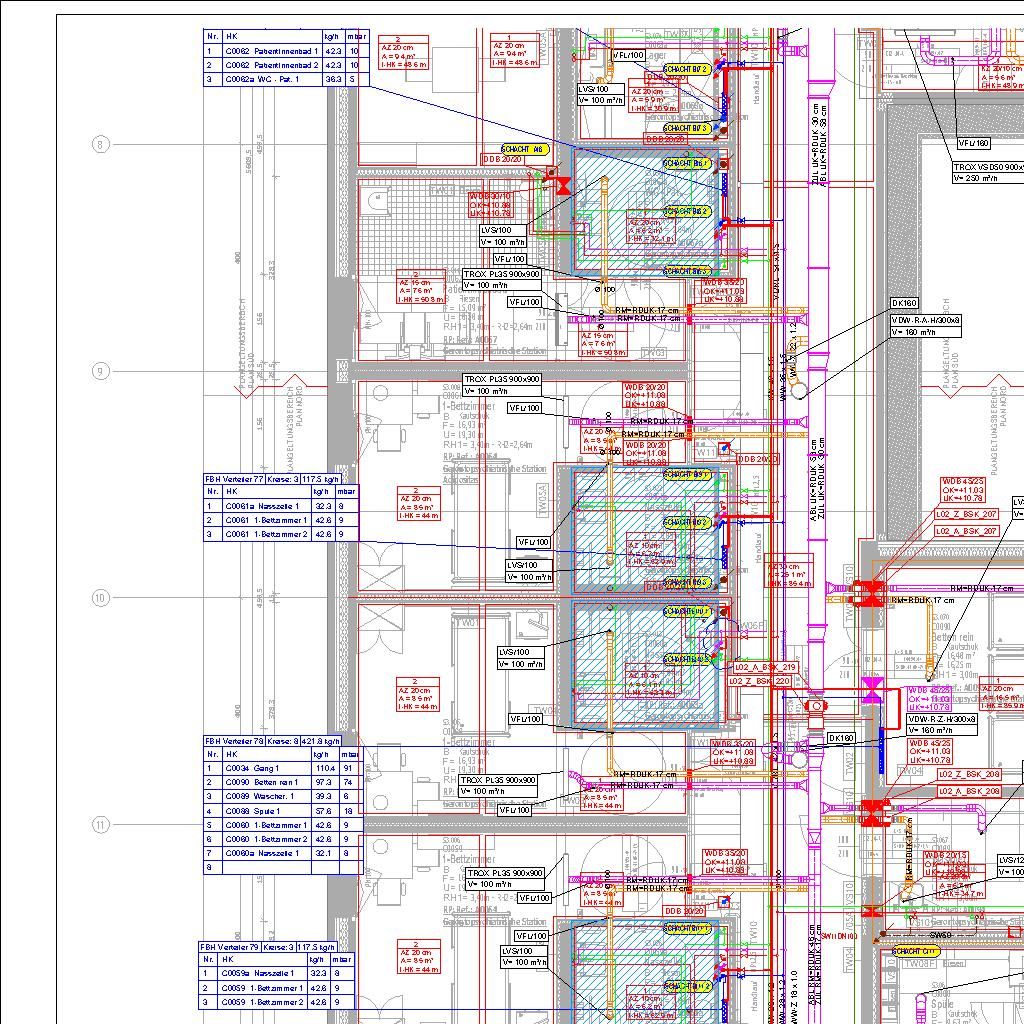Select the L02_A_BSK_208 damper label

[x=969, y=791]
